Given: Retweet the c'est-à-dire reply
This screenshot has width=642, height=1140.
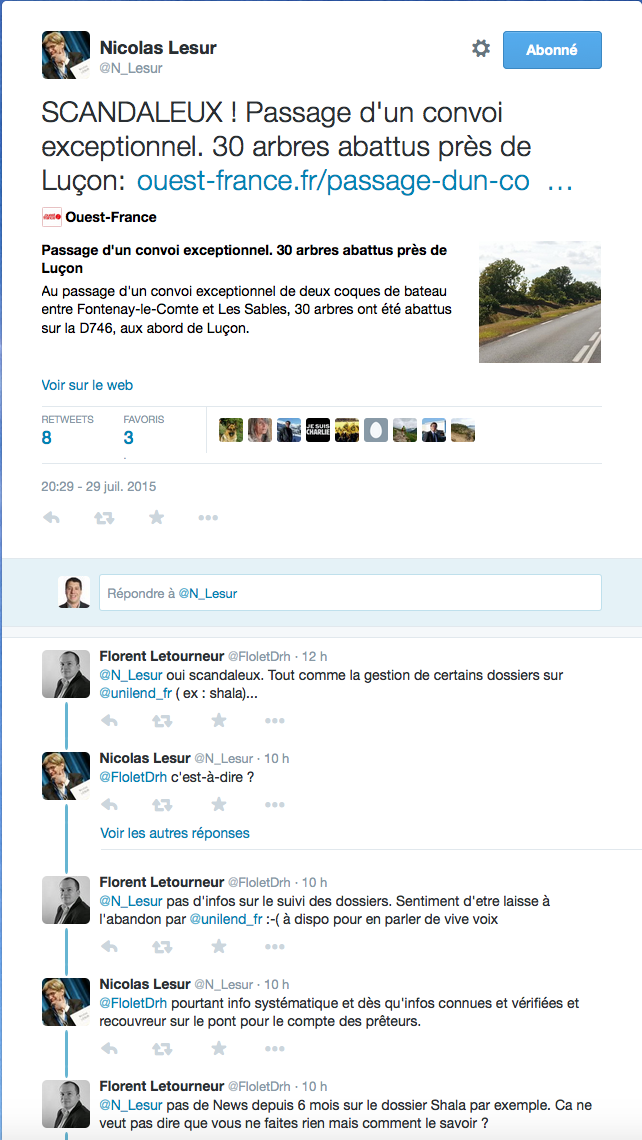Looking at the screenshot, I should (x=163, y=805).
